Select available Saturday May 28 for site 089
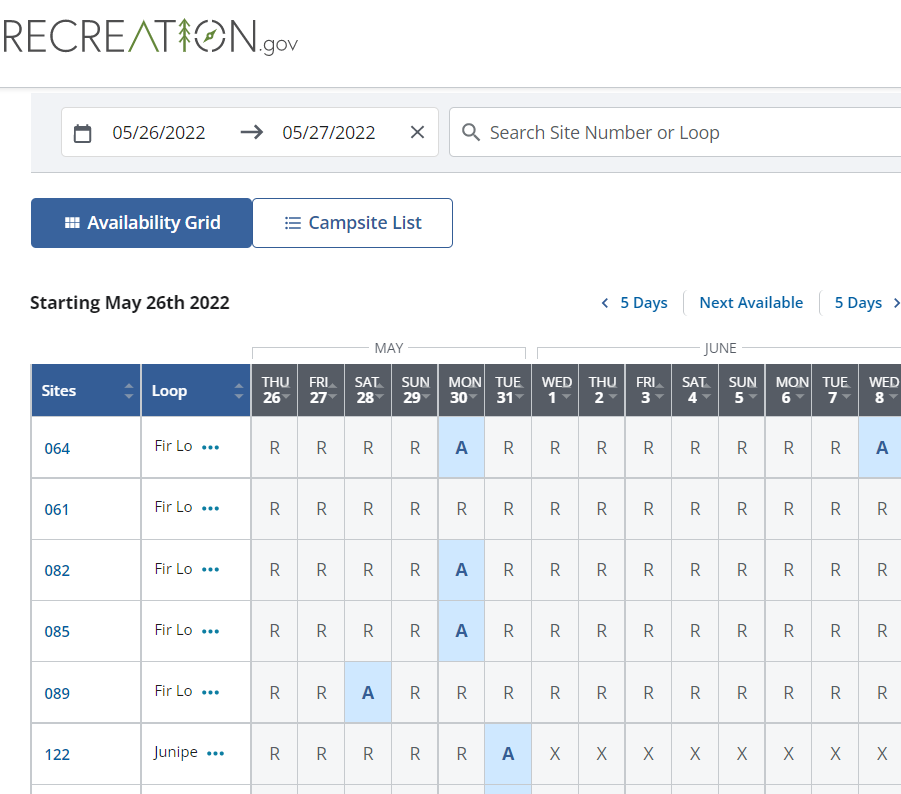 368,692
